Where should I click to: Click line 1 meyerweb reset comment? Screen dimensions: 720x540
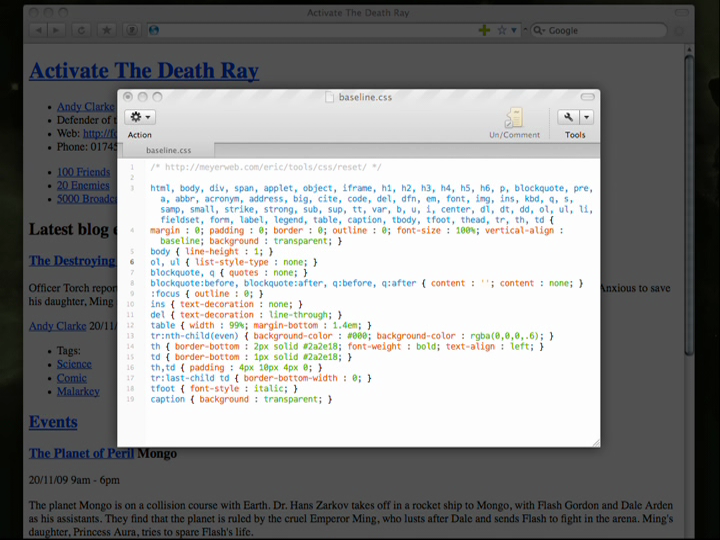click(x=266, y=167)
